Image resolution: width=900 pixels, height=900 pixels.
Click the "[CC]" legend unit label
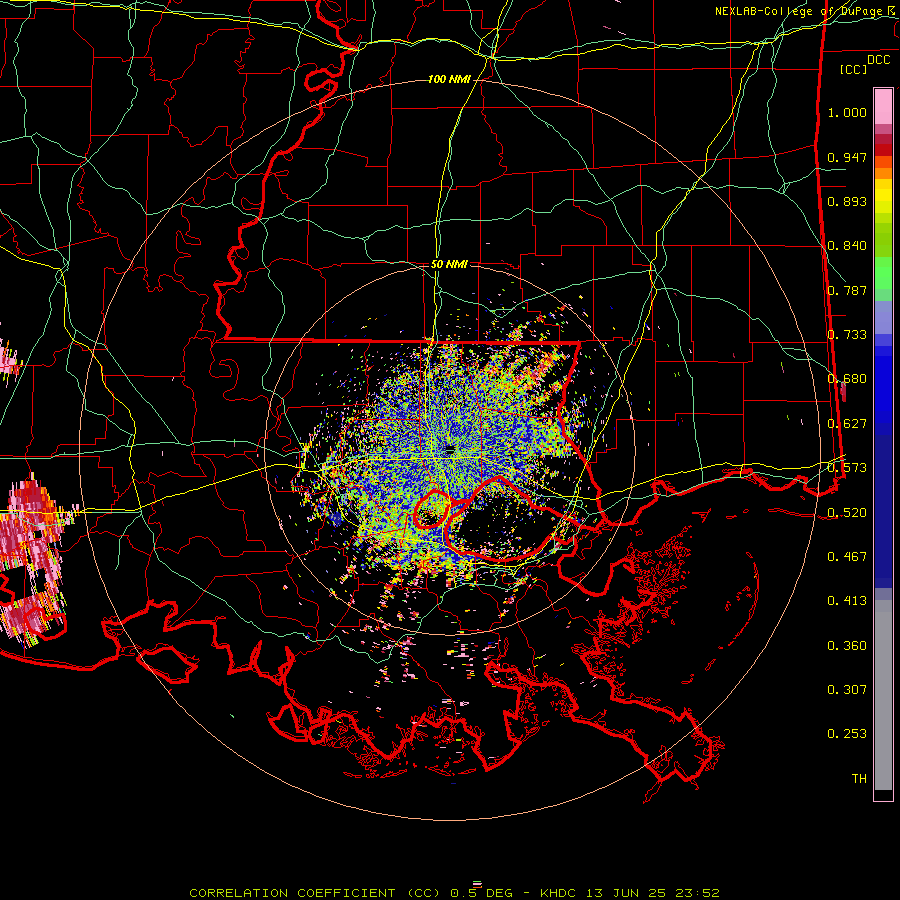coord(854,69)
